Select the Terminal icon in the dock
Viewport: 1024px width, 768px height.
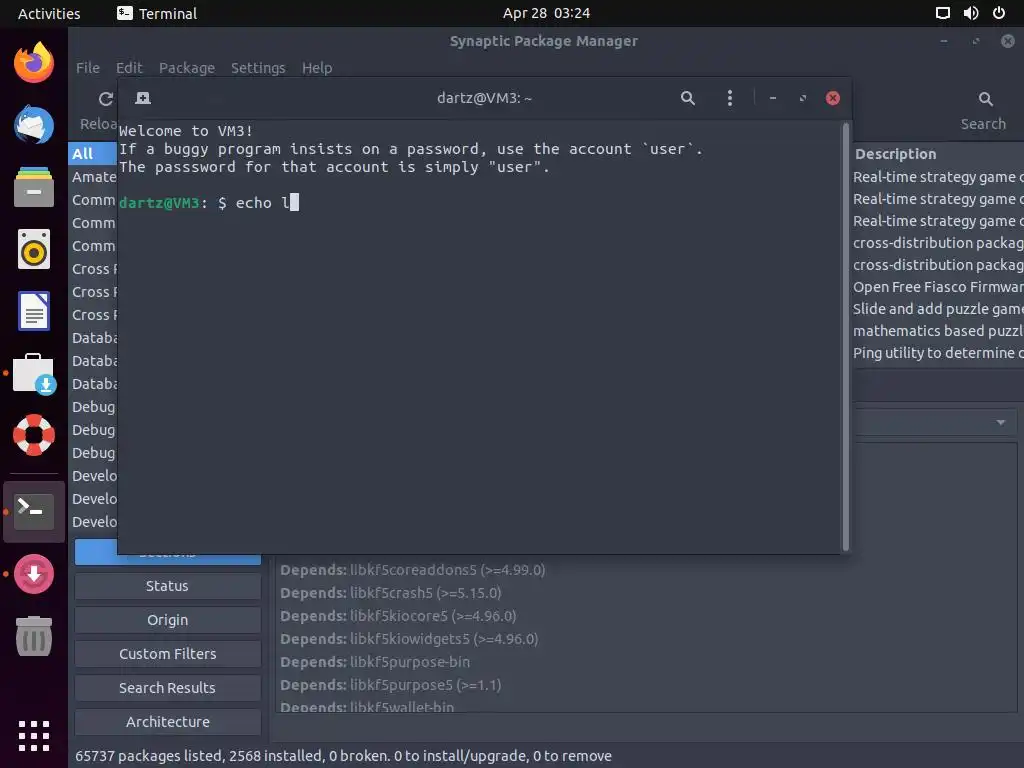(x=34, y=511)
